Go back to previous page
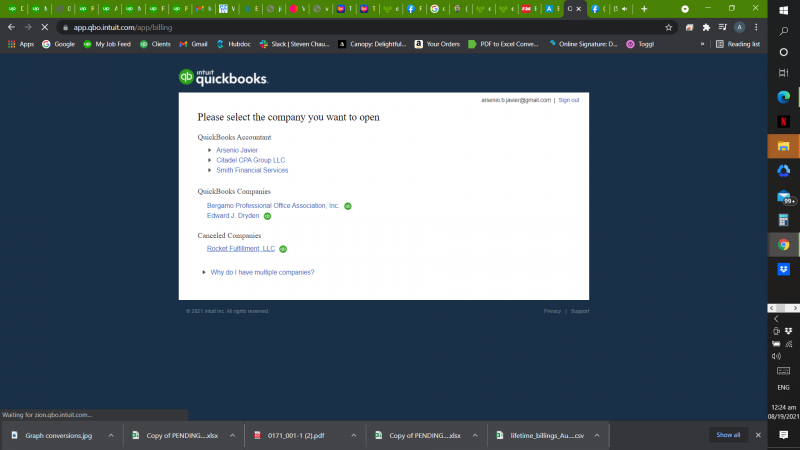Screen dimensions: 800x450 point(11,28)
